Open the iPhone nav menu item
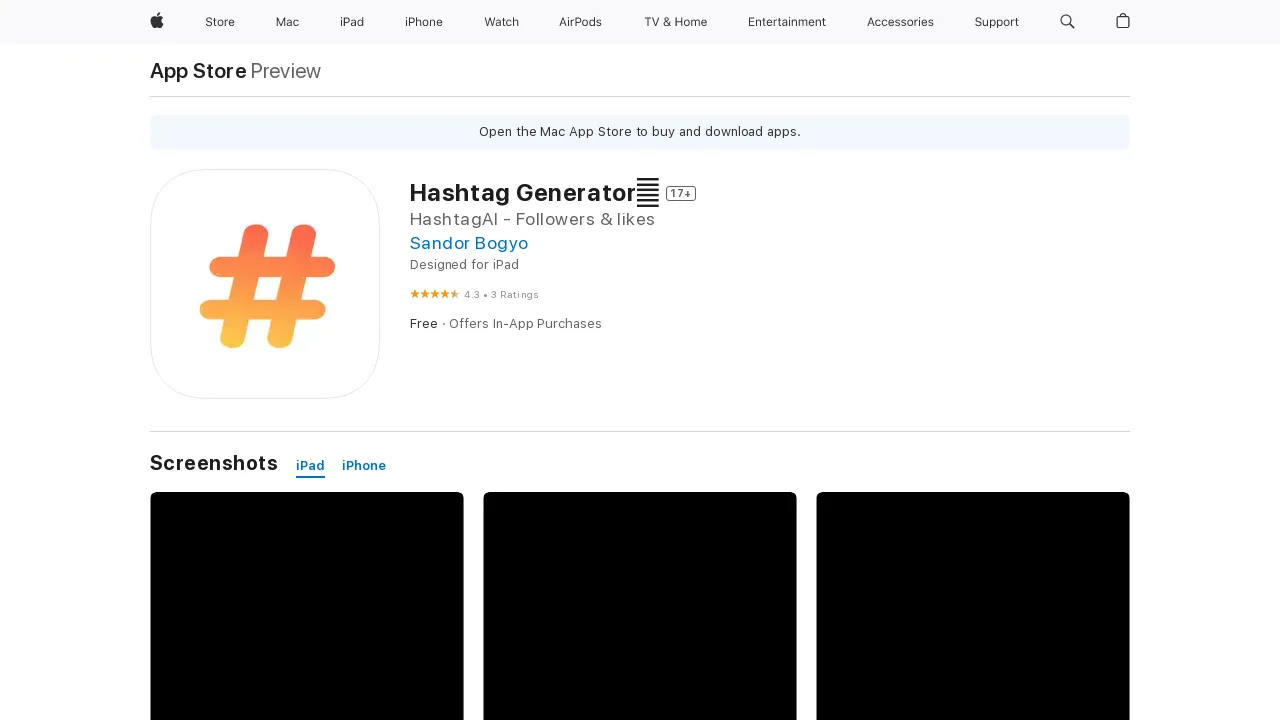This screenshot has width=1280, height=720. pyautogui.click(x=424, y=22)
